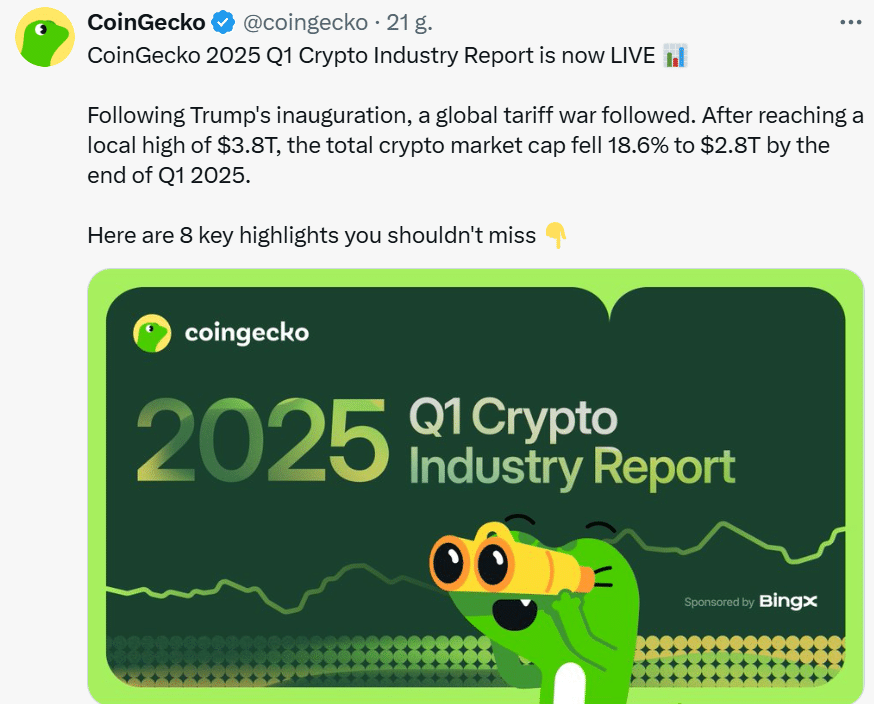Click the gecko logo inside the report banner
This screenshot has width=874, height=704.
click(152, 333)
